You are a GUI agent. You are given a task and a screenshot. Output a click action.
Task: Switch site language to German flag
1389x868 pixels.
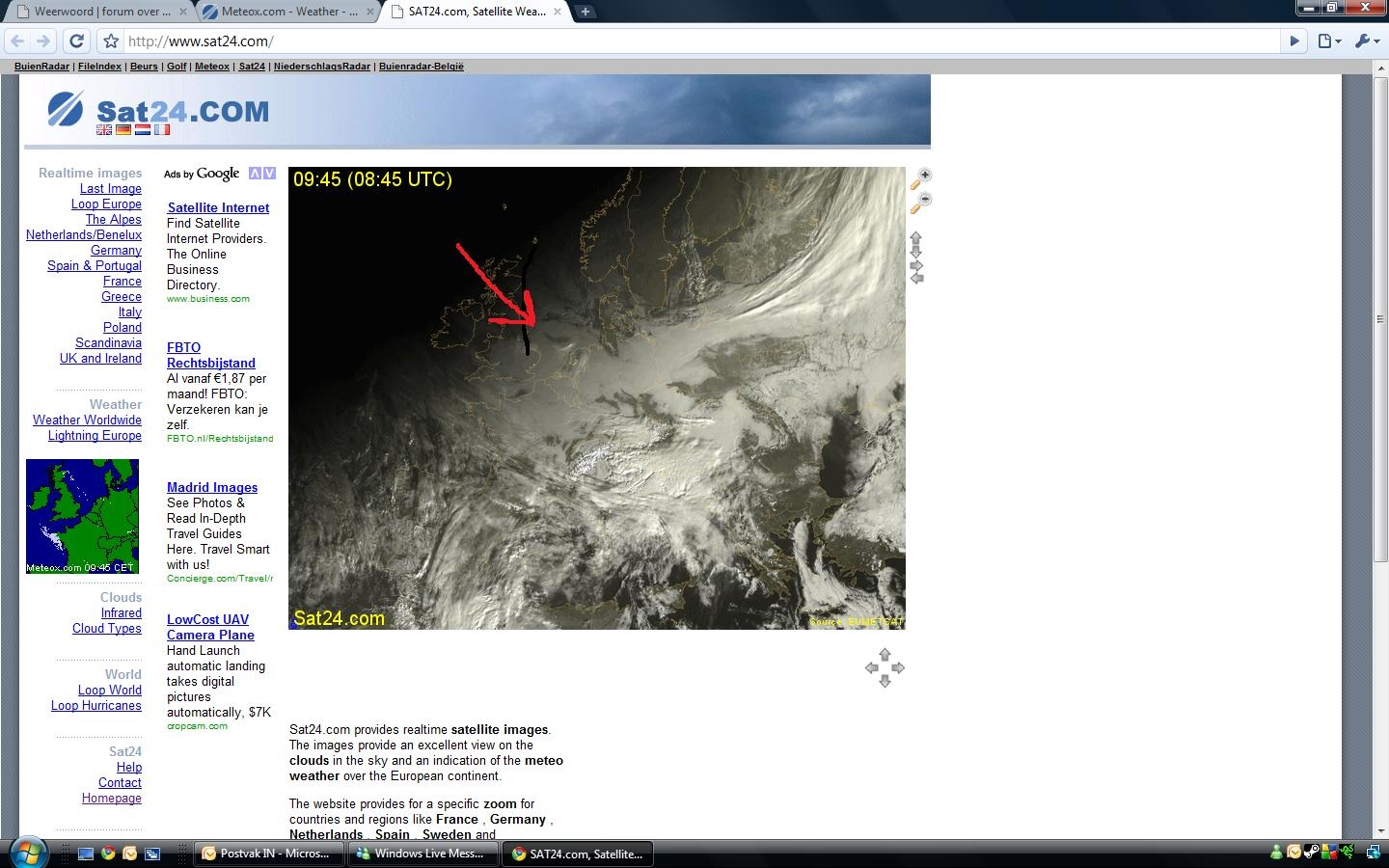(123, 129)
